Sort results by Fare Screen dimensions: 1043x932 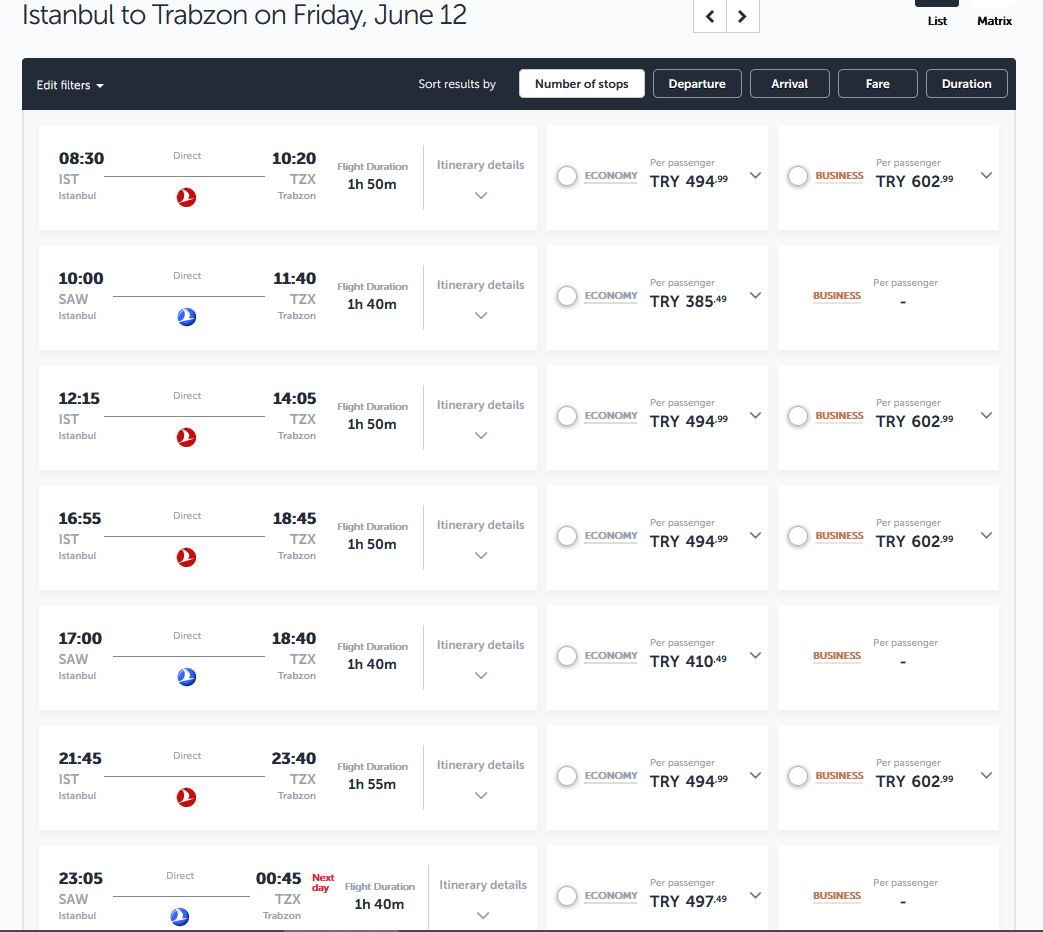[877, 84]
